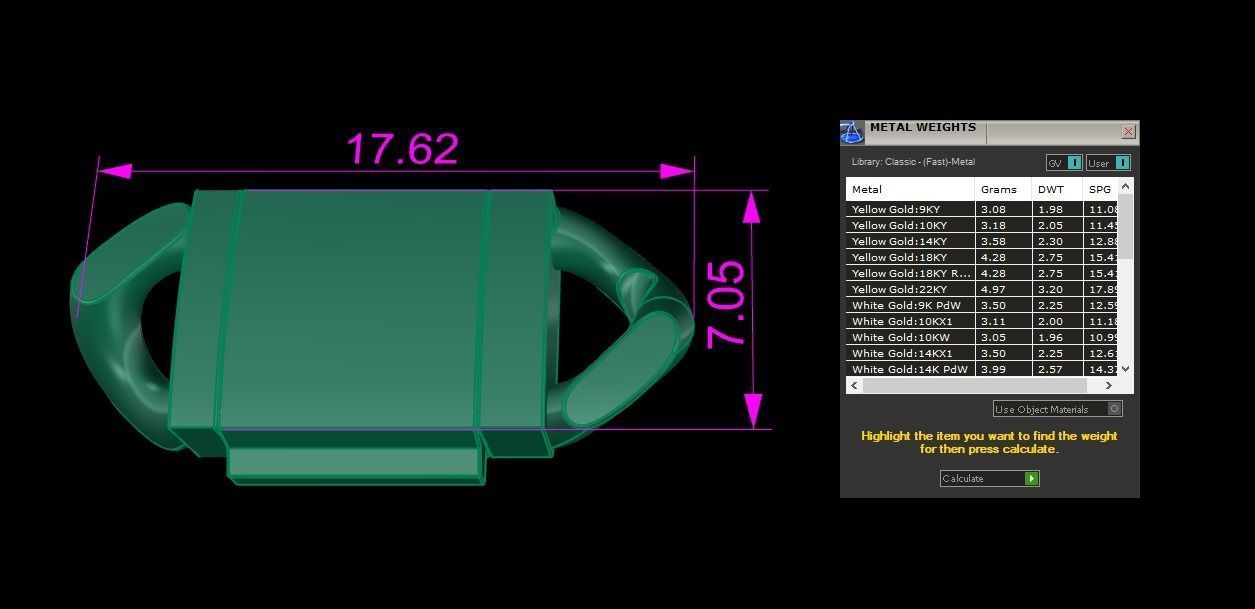Viewport: 1255px width, 609px height.
Task: Select the Yellow Gold:22KY row
Action: click(x=982, y=289)
